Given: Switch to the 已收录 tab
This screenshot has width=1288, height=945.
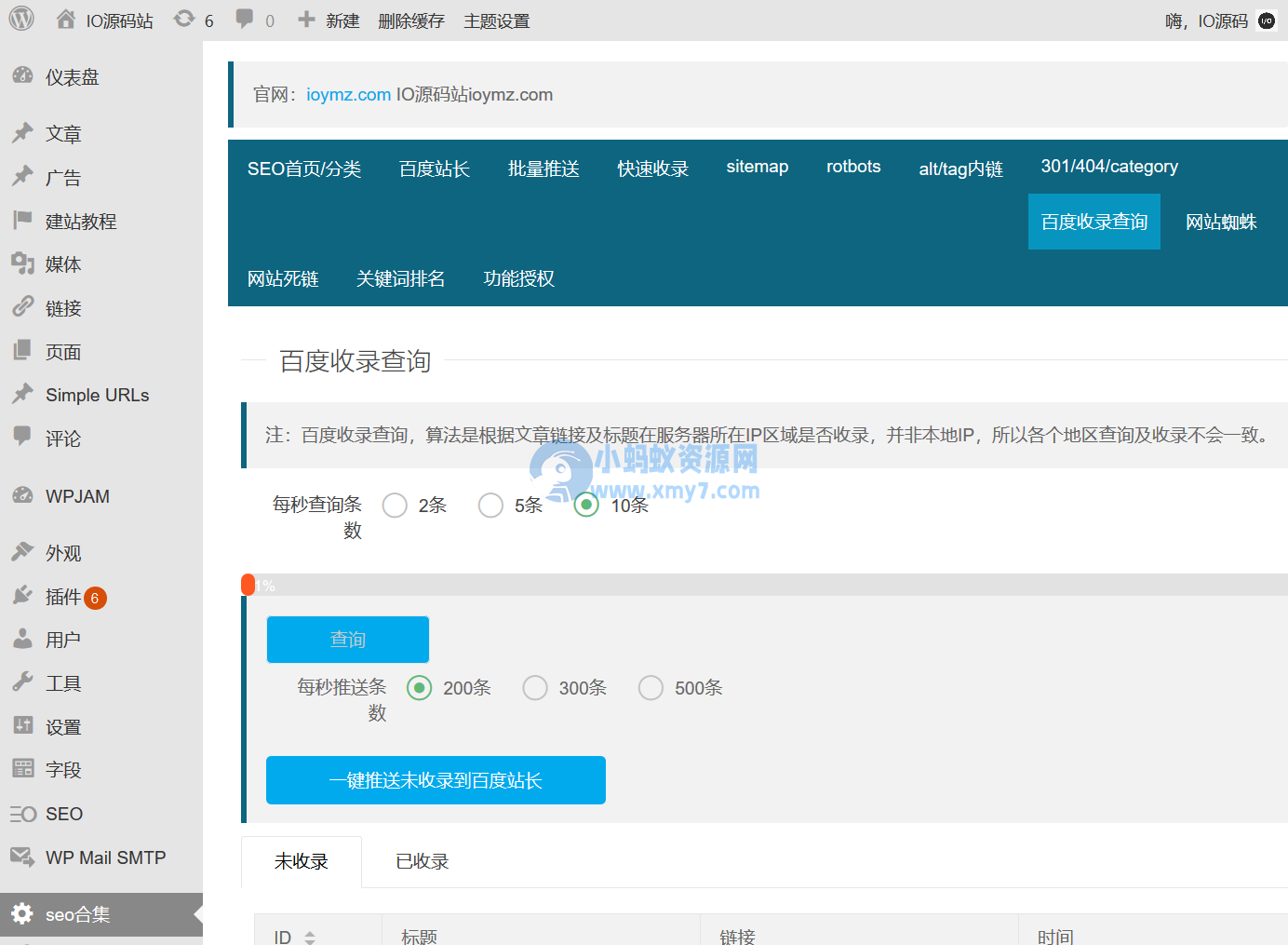Looking at the screenshot, I should click(x=422, y=861).
